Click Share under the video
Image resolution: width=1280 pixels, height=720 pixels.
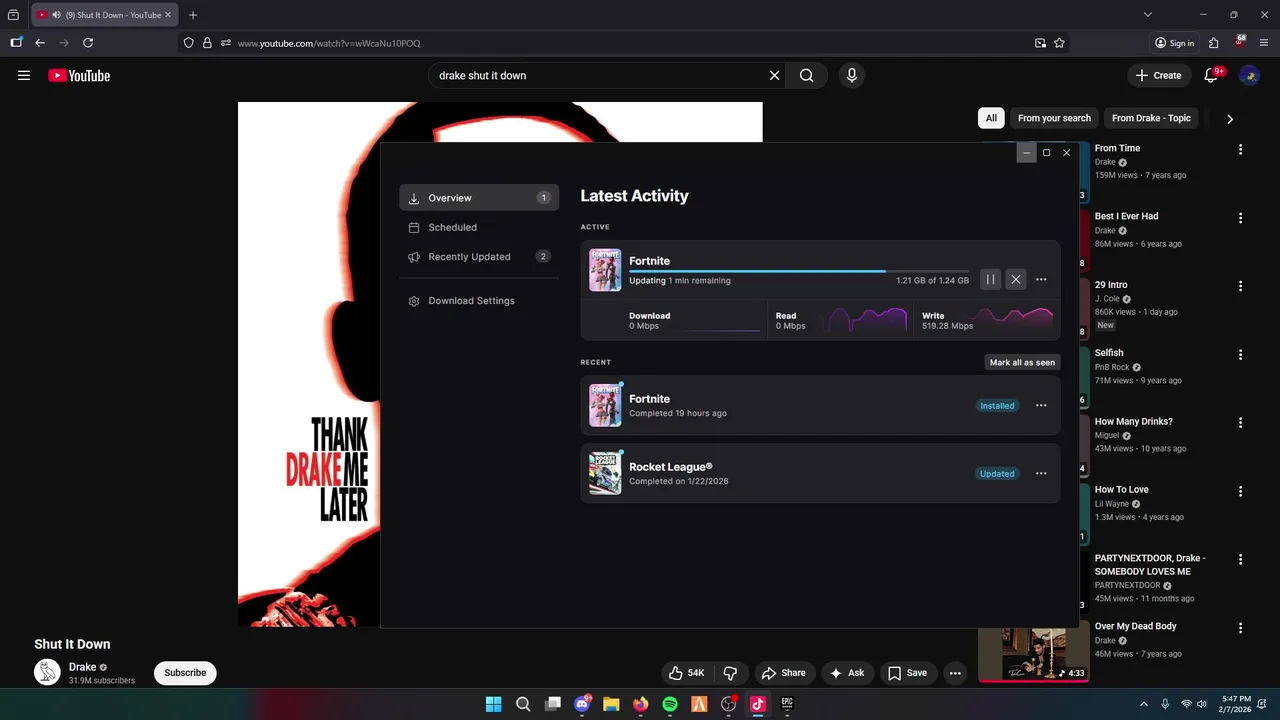point(783,673)
